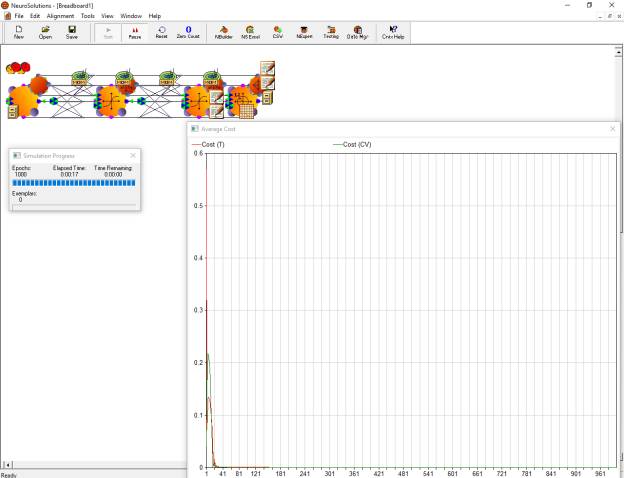Close the Average Cost graph window
Viewport: 624px width, 478px height.
pyautogui.click(x=612, y=129)
